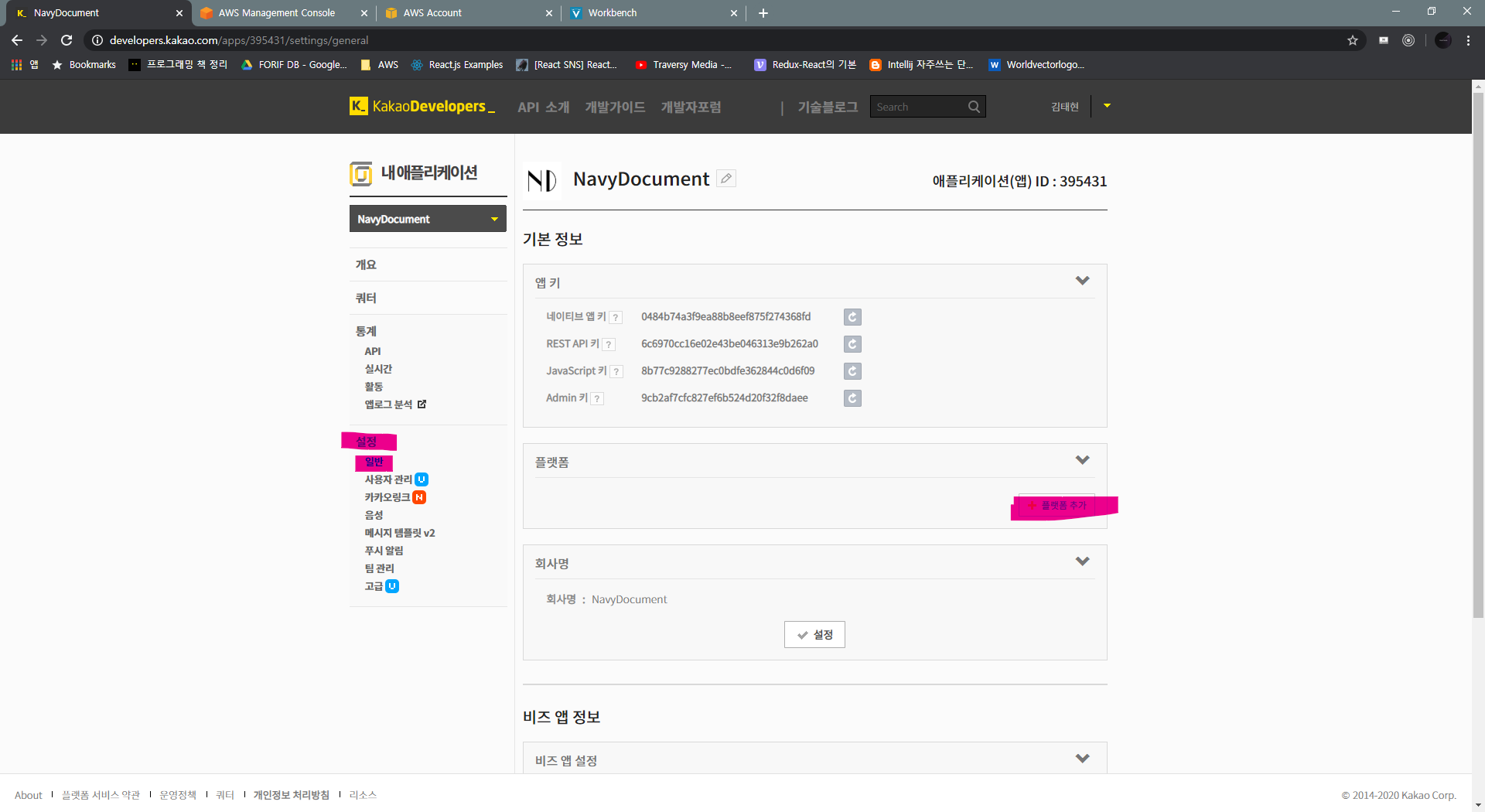Open a new browser tab

763,13
